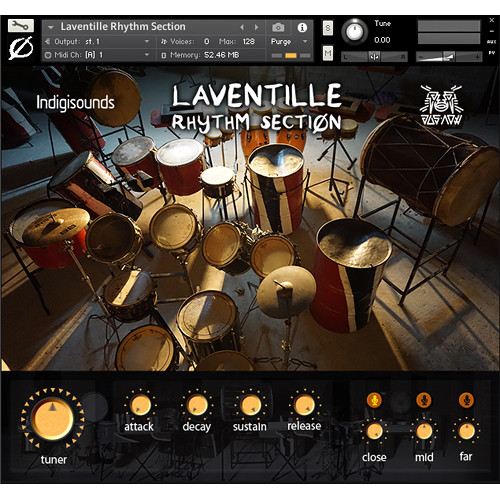Click the Voices count value 0

point(207,42)
